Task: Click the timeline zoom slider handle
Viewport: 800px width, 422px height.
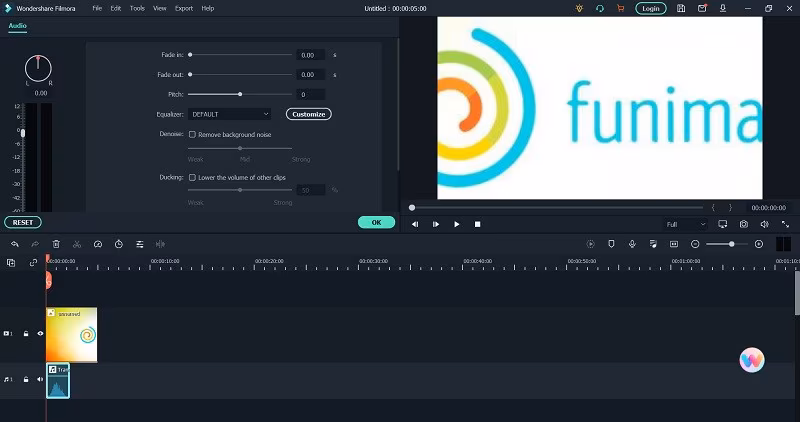Action: 732,244
